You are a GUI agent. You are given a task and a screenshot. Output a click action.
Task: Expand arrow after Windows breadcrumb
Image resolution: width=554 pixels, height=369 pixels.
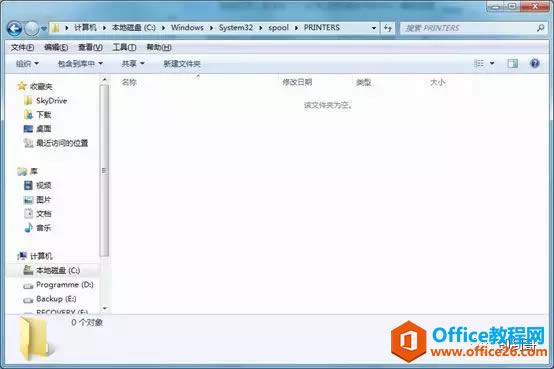point(211,28)
